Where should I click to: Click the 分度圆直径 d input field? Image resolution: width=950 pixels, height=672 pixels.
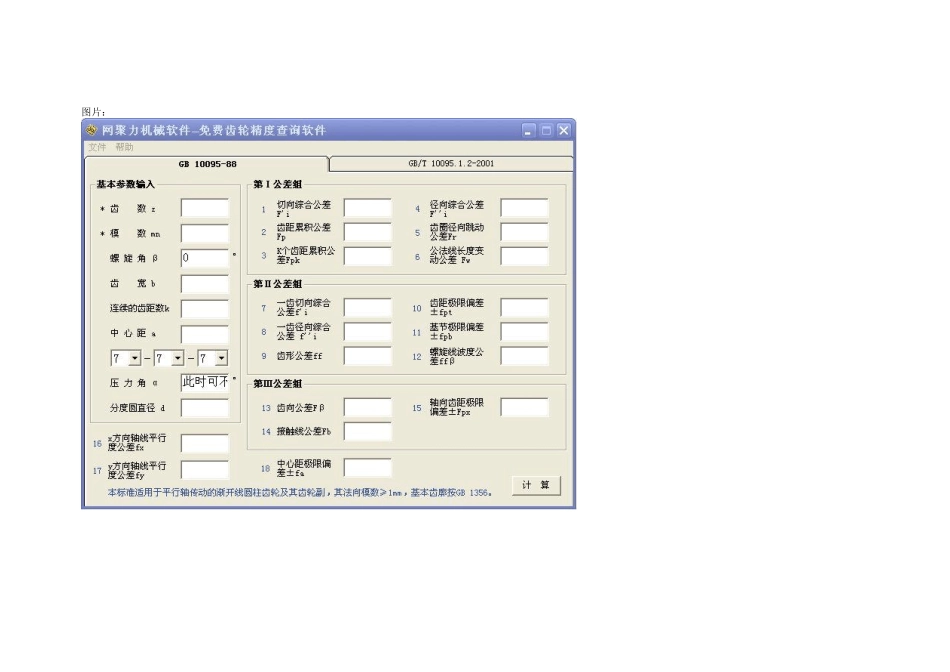pyautogui.click(x=205, y=408)
